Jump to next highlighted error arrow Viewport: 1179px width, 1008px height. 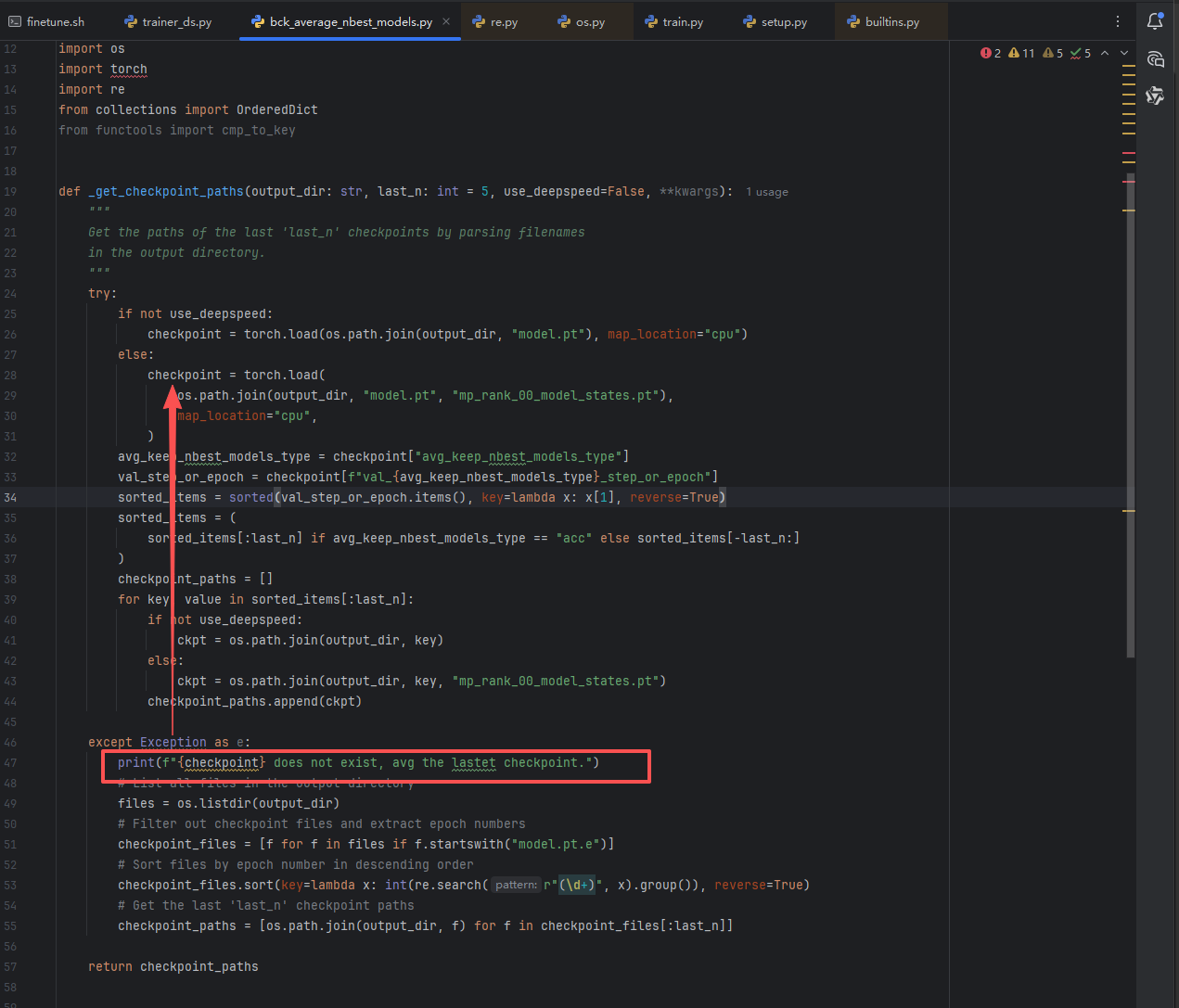point(1124,53)
